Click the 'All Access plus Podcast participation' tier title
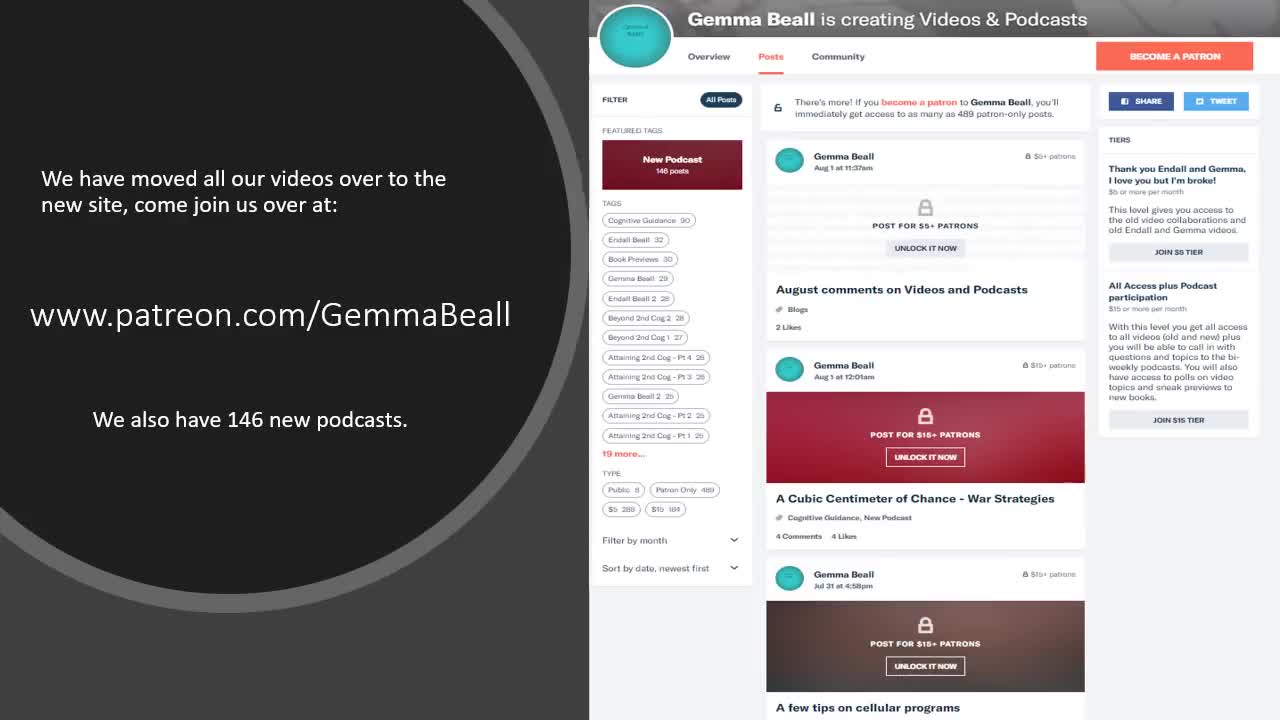 [1163, 291]
